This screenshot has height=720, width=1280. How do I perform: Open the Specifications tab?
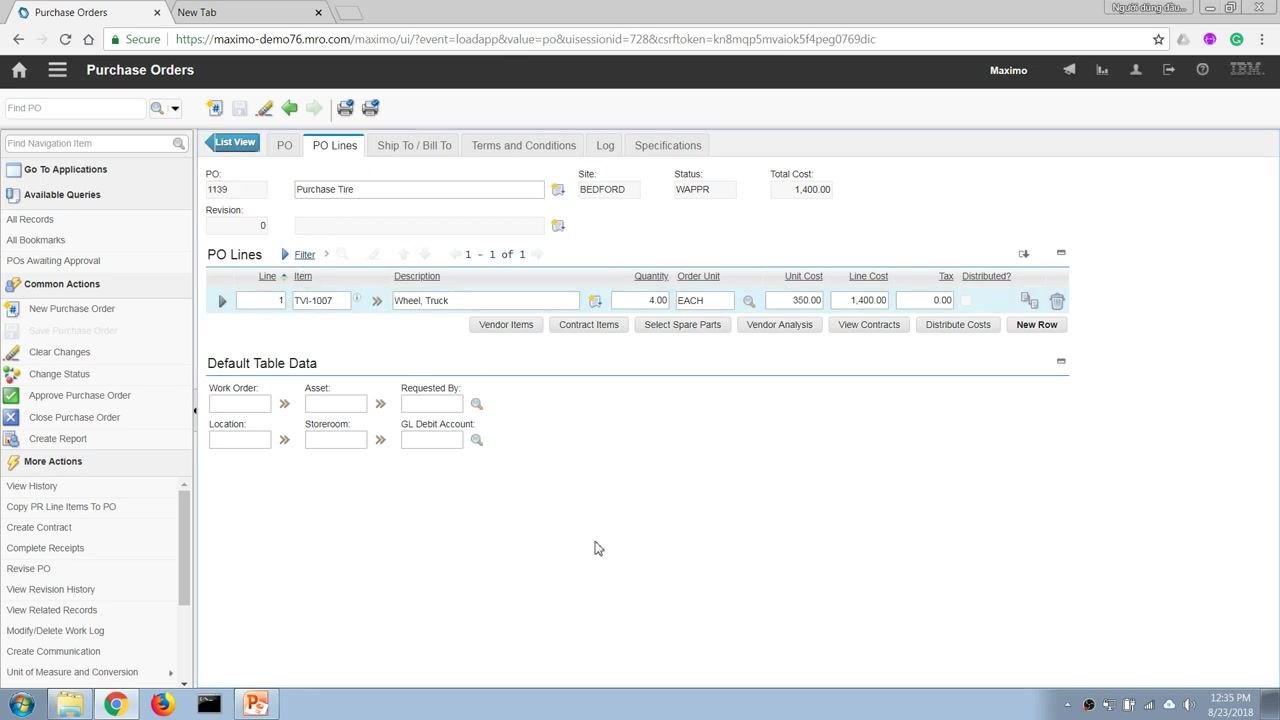668,145
